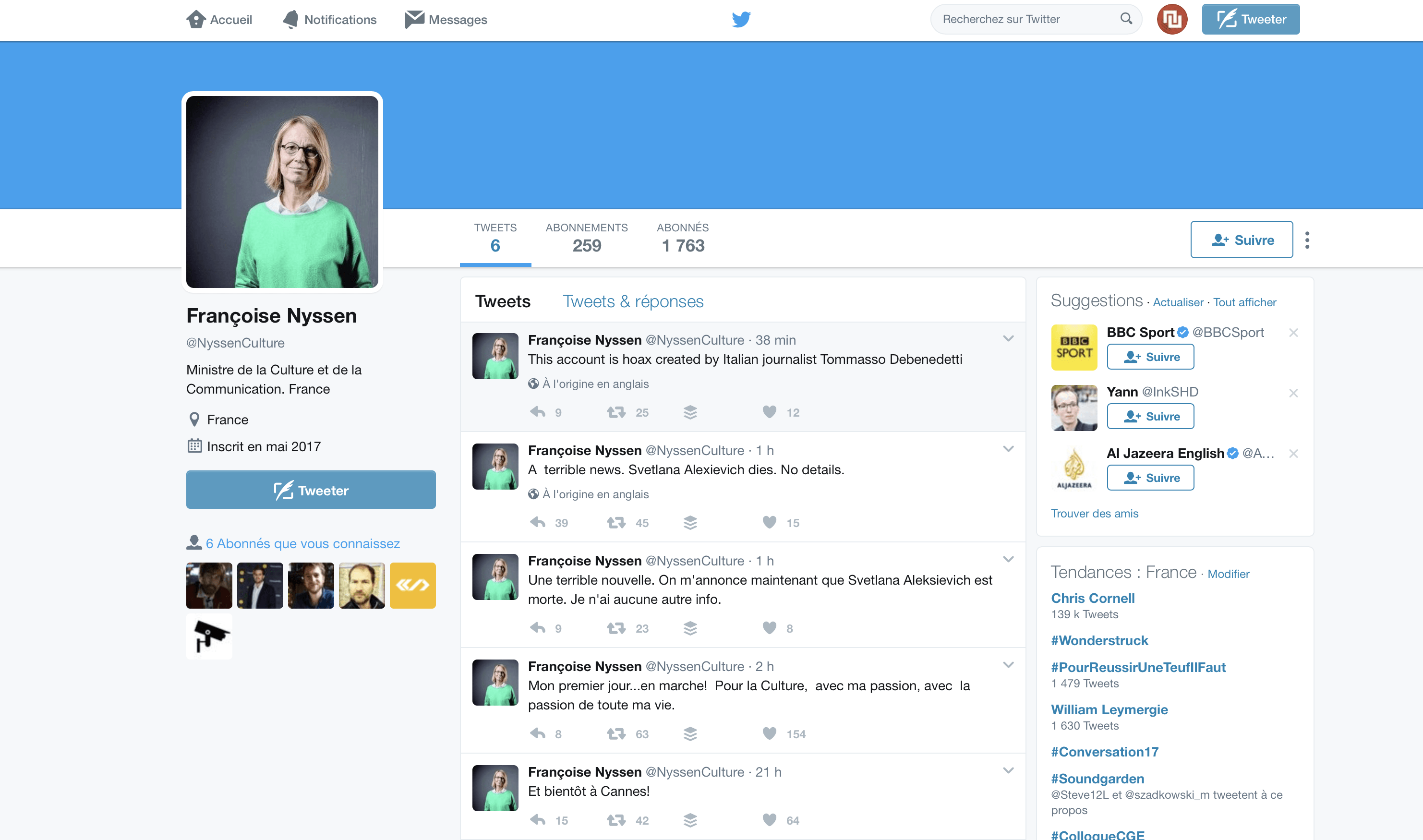This screenshot has width=1423, height=840.
Task: Focus the 'Recherchez sur Twitter' search field
Action: (1036, 19)
